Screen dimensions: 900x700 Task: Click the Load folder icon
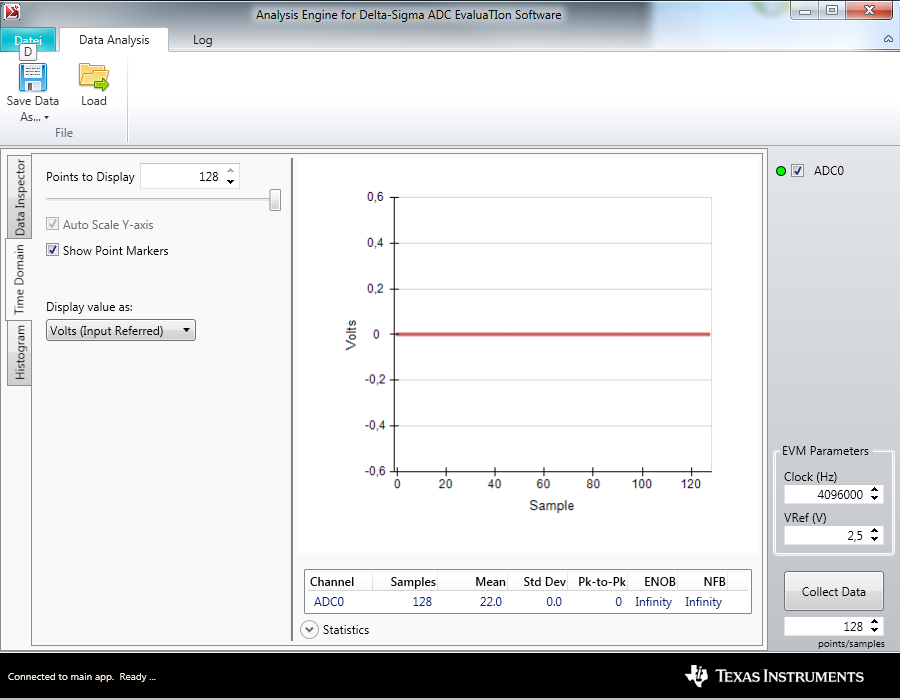point(94,77)
